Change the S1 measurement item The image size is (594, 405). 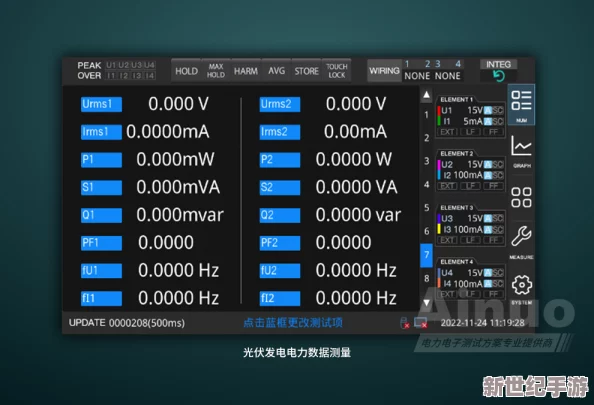[x=101, y=188]
